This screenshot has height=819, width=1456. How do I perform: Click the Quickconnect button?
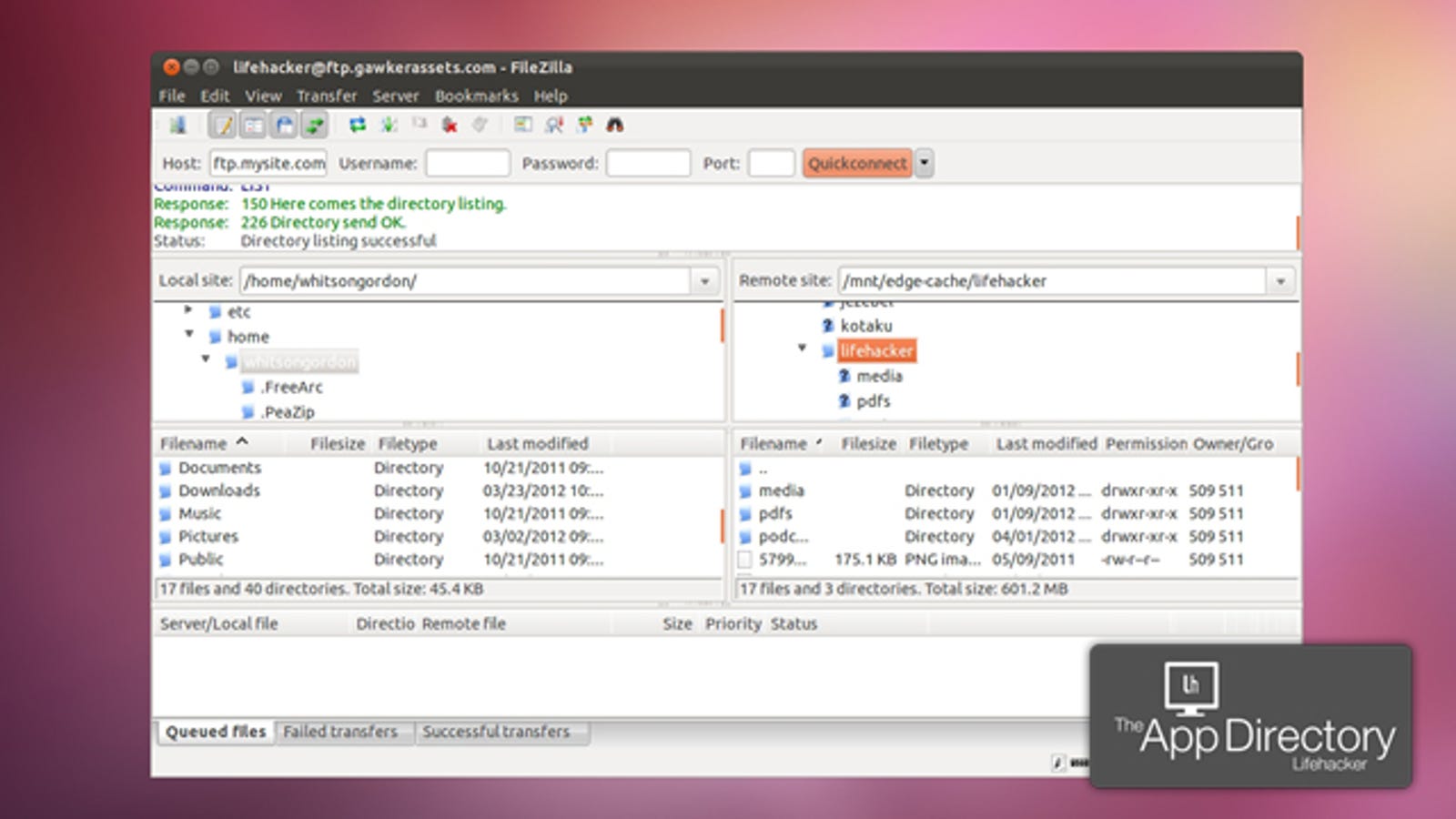pyautogui.click(x=857, y=164)
